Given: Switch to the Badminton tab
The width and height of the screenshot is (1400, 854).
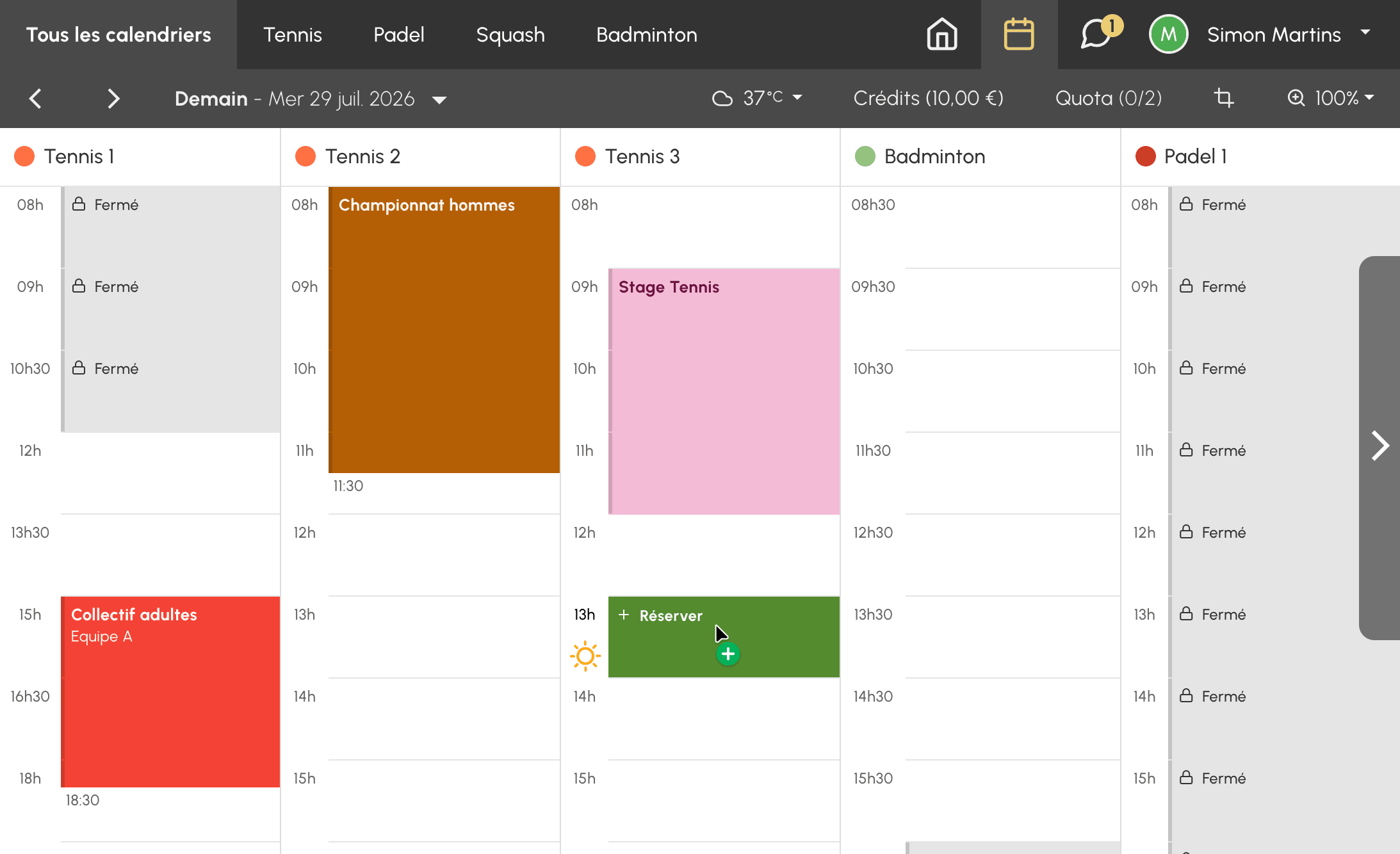Looking at the screenshot, I should [x=647, y=35].
